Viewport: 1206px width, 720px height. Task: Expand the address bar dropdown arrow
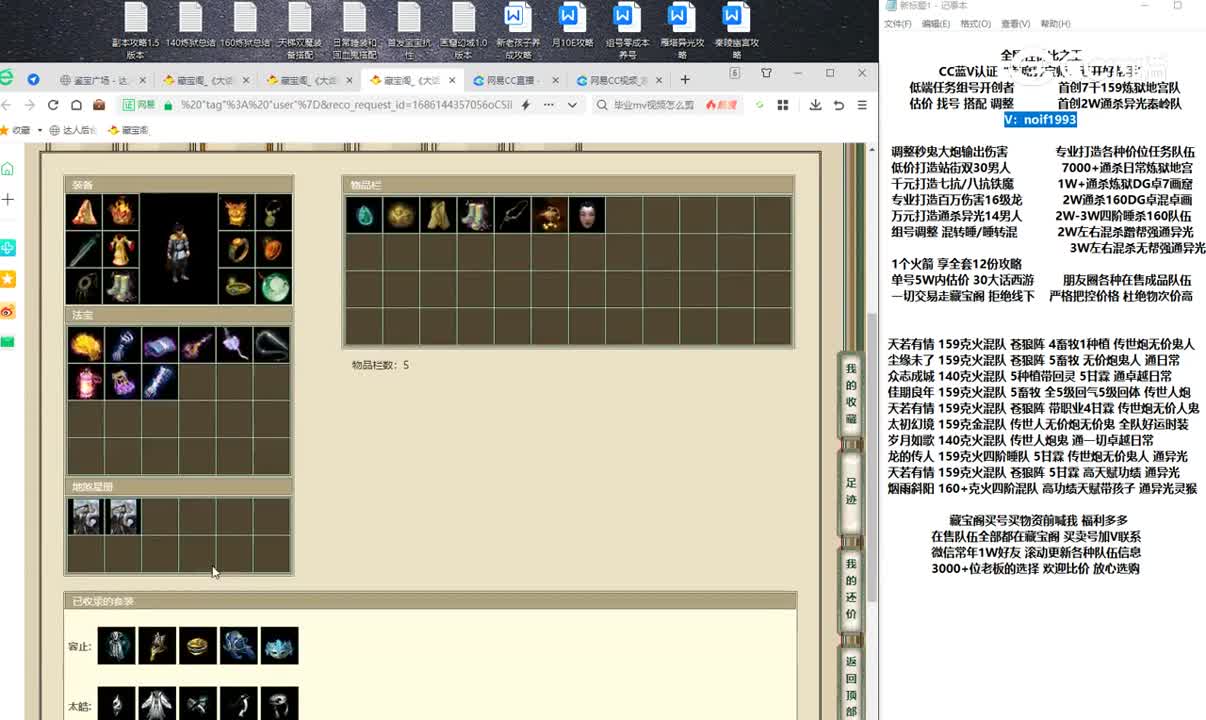572,104
